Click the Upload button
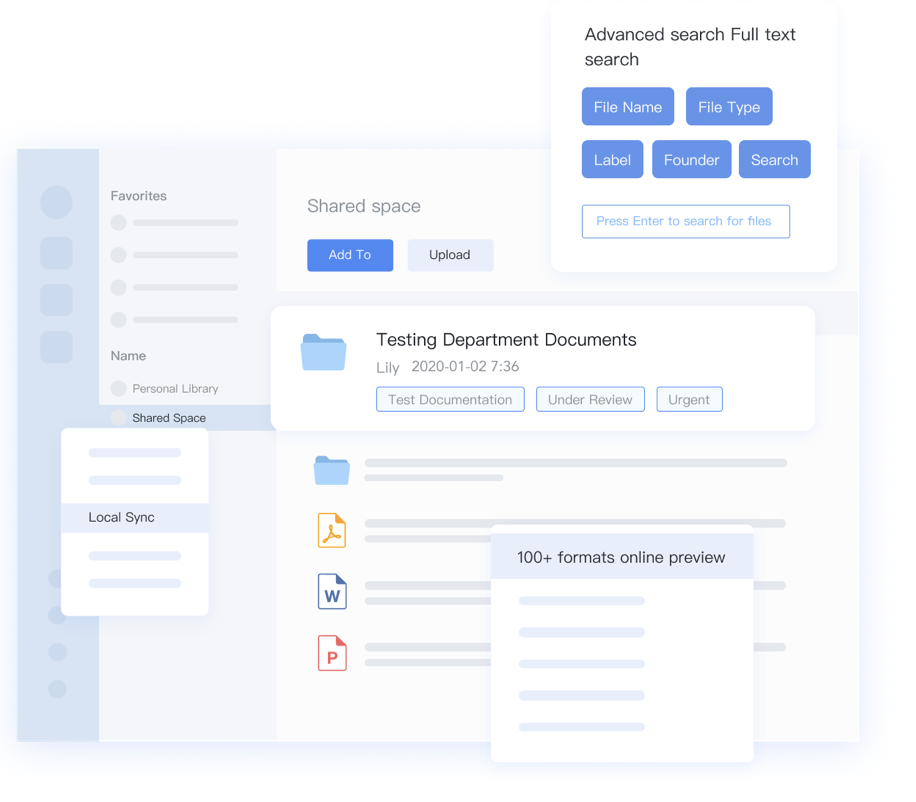Image resolution: width=916 pixels, height=802 pixels. [450, 255]
